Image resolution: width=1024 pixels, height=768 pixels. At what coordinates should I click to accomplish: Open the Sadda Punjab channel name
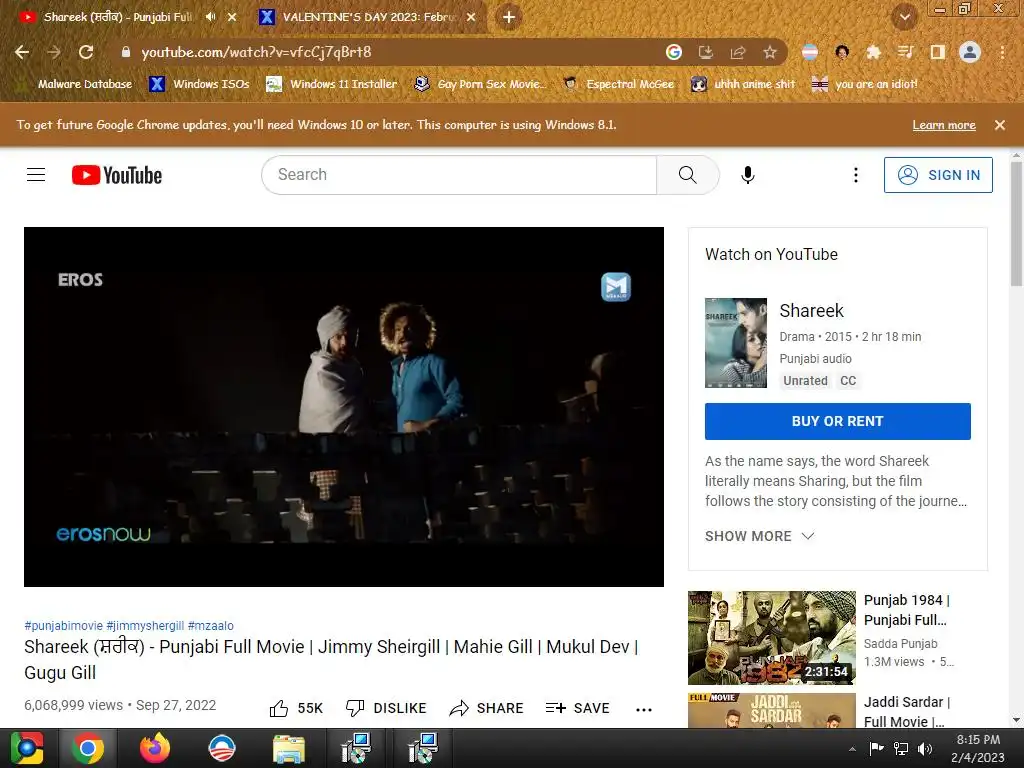(900, 644)
